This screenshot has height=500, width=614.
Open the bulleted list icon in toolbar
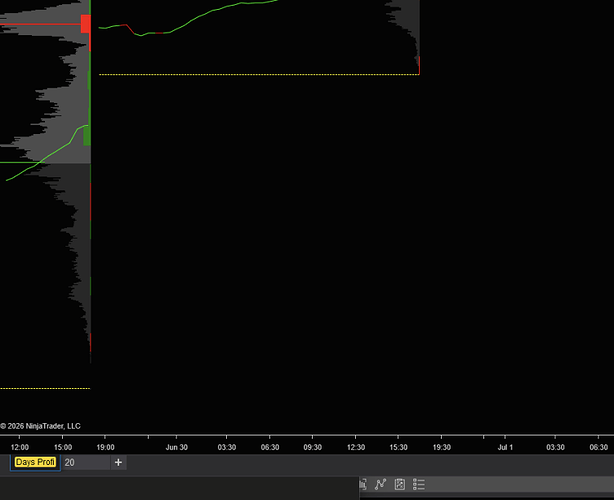pos(419,484)
